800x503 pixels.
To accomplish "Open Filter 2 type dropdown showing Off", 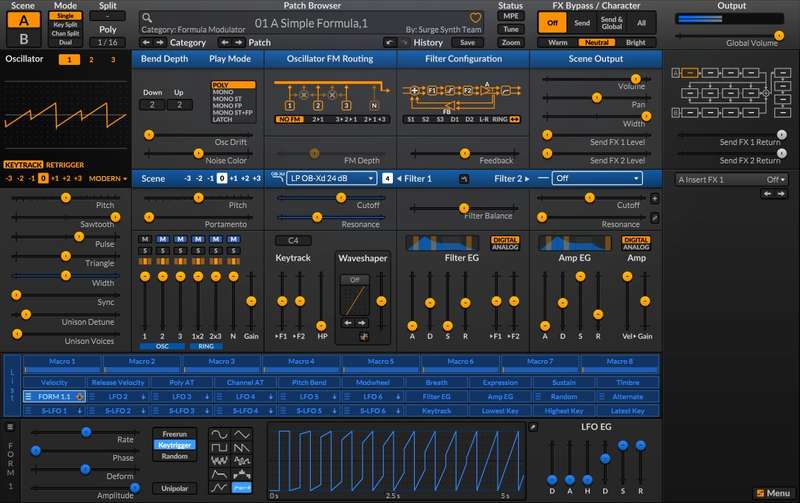I will click(x=596, y=178).
